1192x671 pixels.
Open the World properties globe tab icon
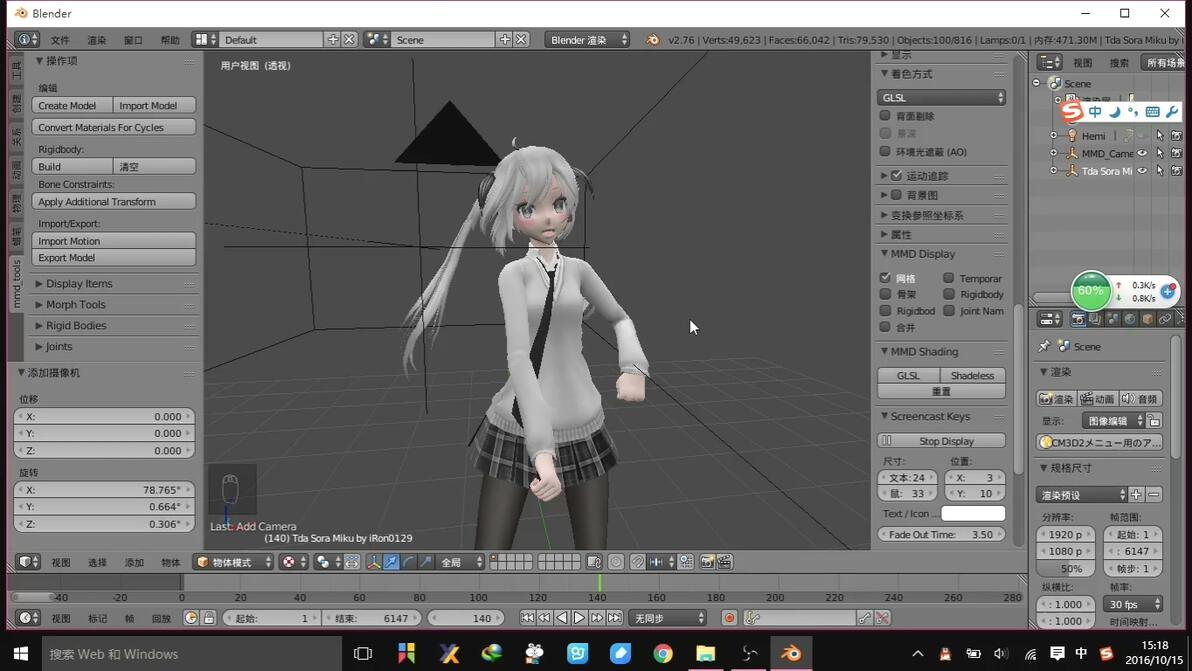[1130, 319]
